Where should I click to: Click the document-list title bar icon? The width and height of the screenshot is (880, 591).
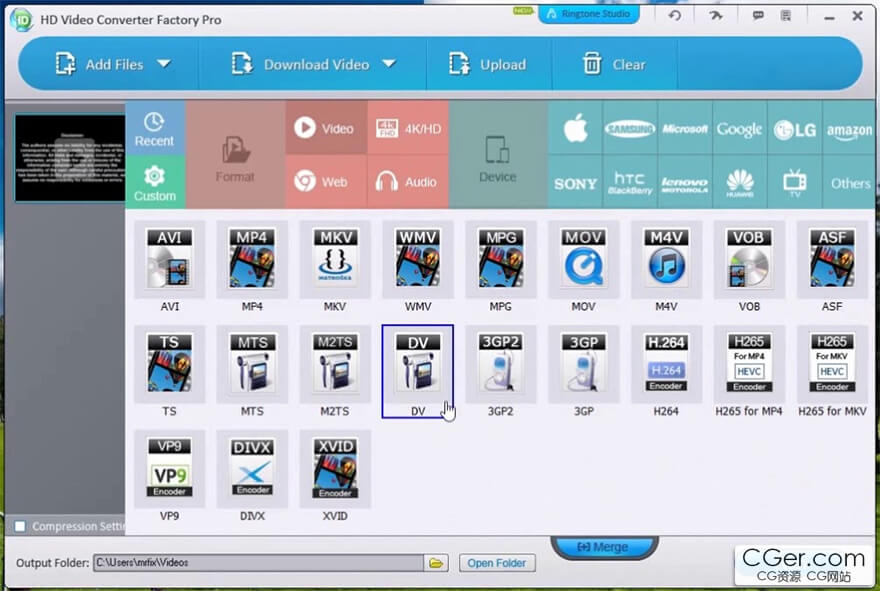click(x=786, y=15)
